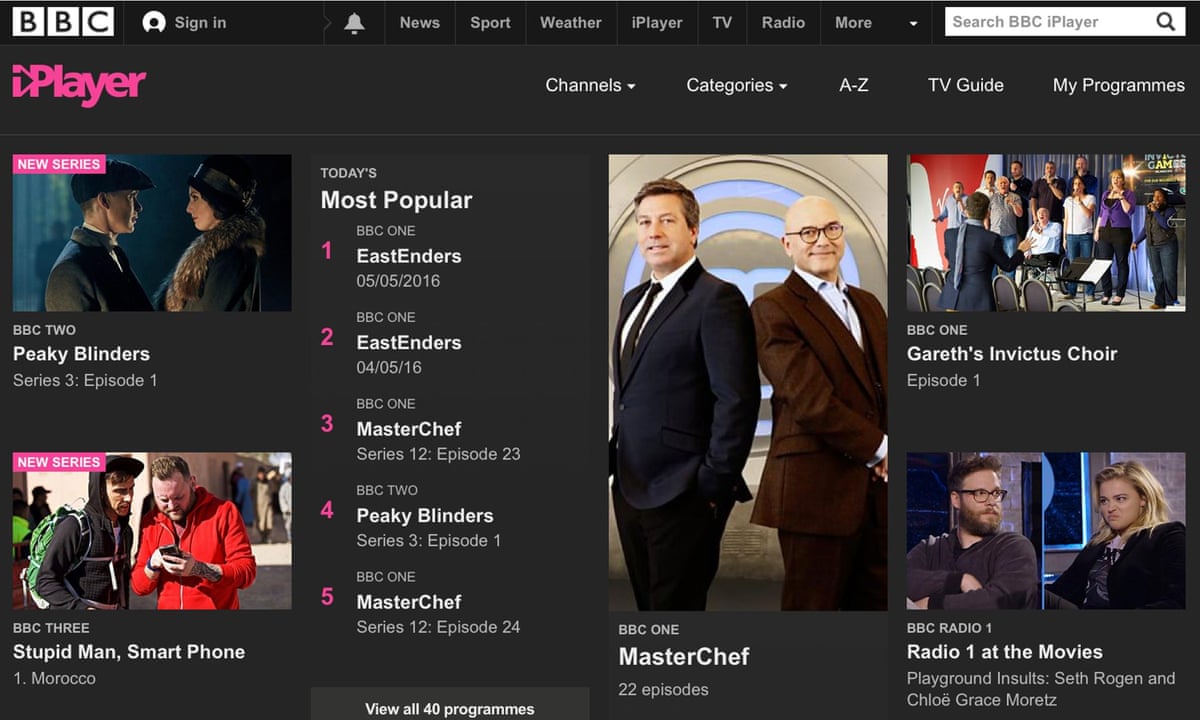Click NEW SERIES badge on Stupid Man
The width and height of the screenshot is (1200, 720).
tap(59, 462)
